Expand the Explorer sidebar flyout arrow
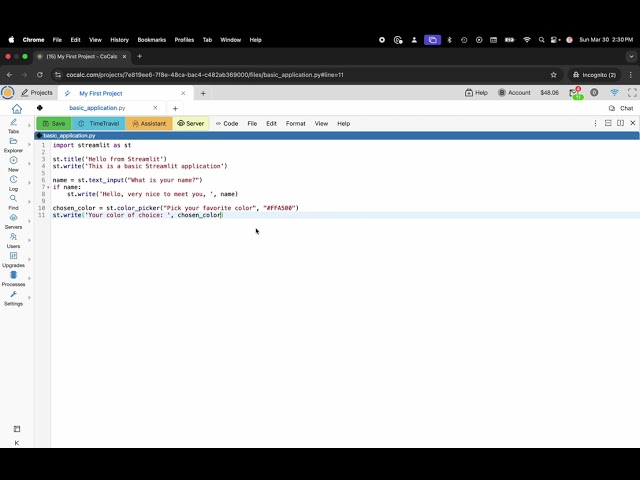The width and height of the screenshot is (640, 480). (x=29, y=144)
